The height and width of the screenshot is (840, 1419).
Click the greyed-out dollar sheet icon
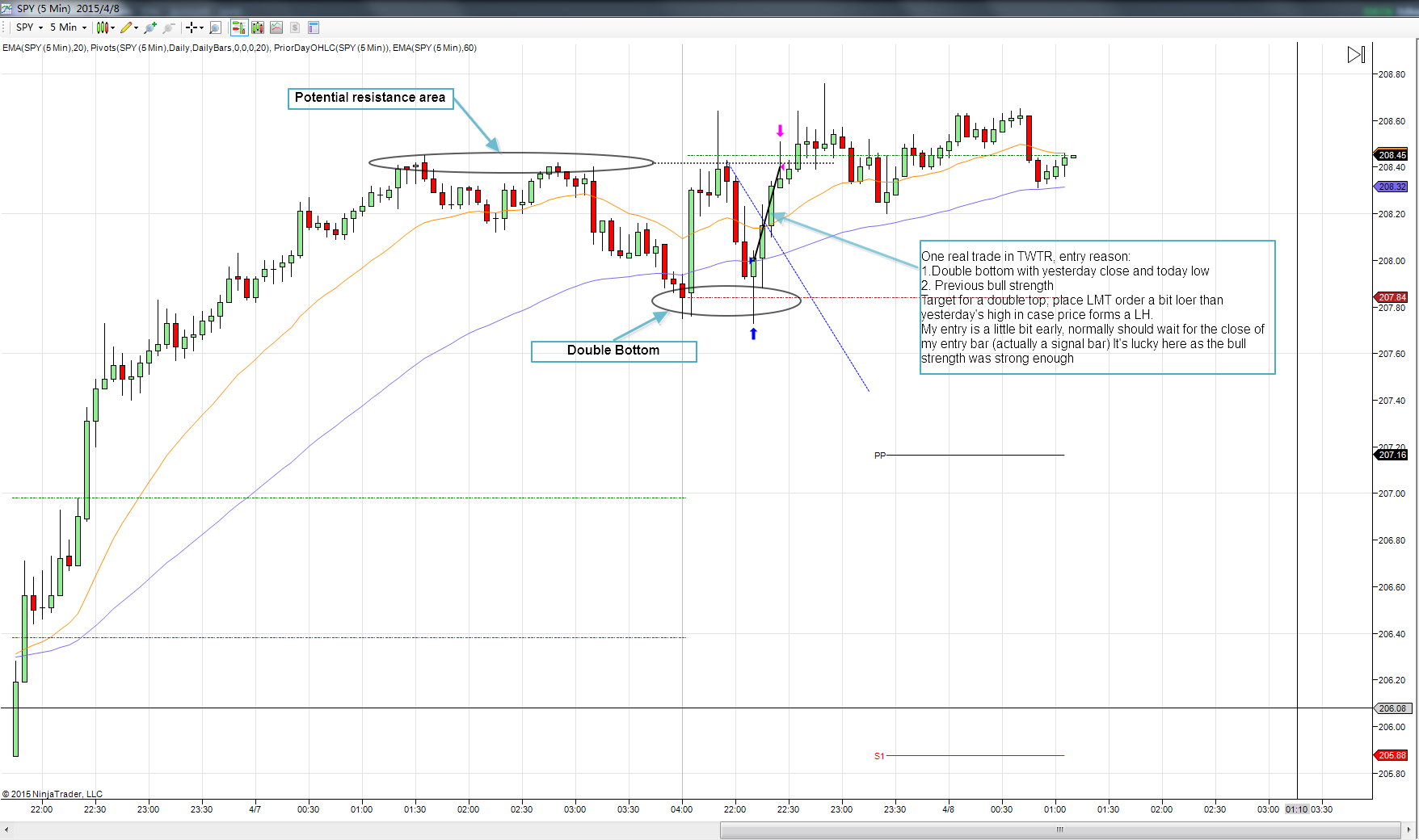click(x=295, y=27)
